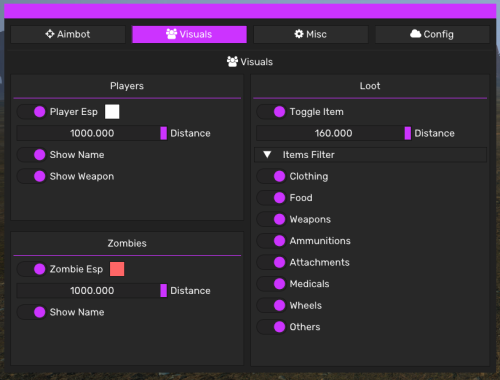Click the Players distance slider

pos(92,133)
